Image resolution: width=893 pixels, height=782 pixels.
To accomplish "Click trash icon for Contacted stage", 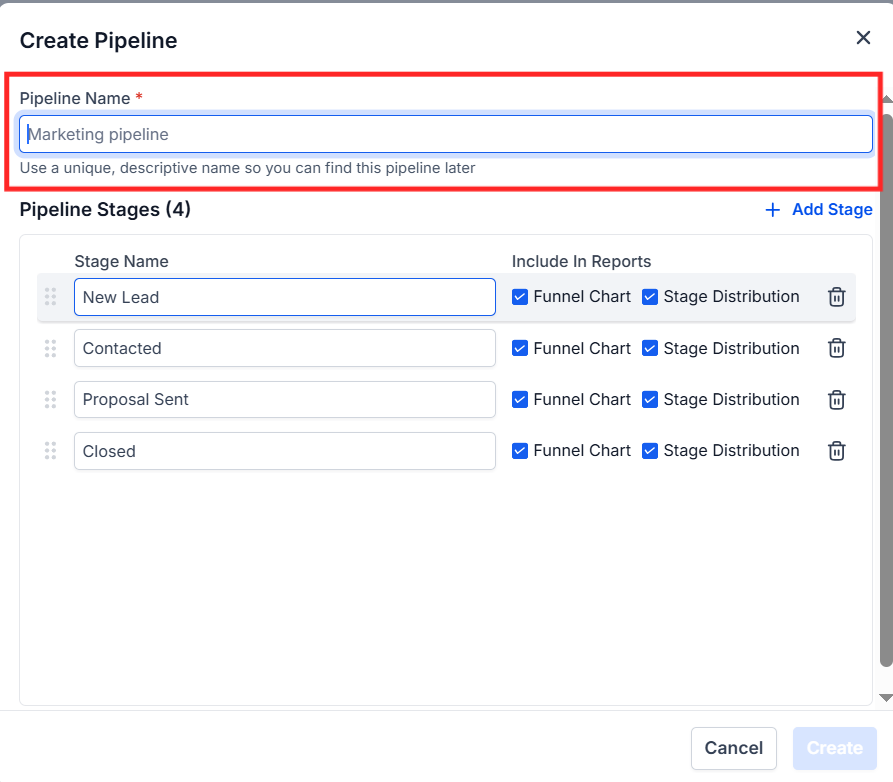I will (837, 348).
